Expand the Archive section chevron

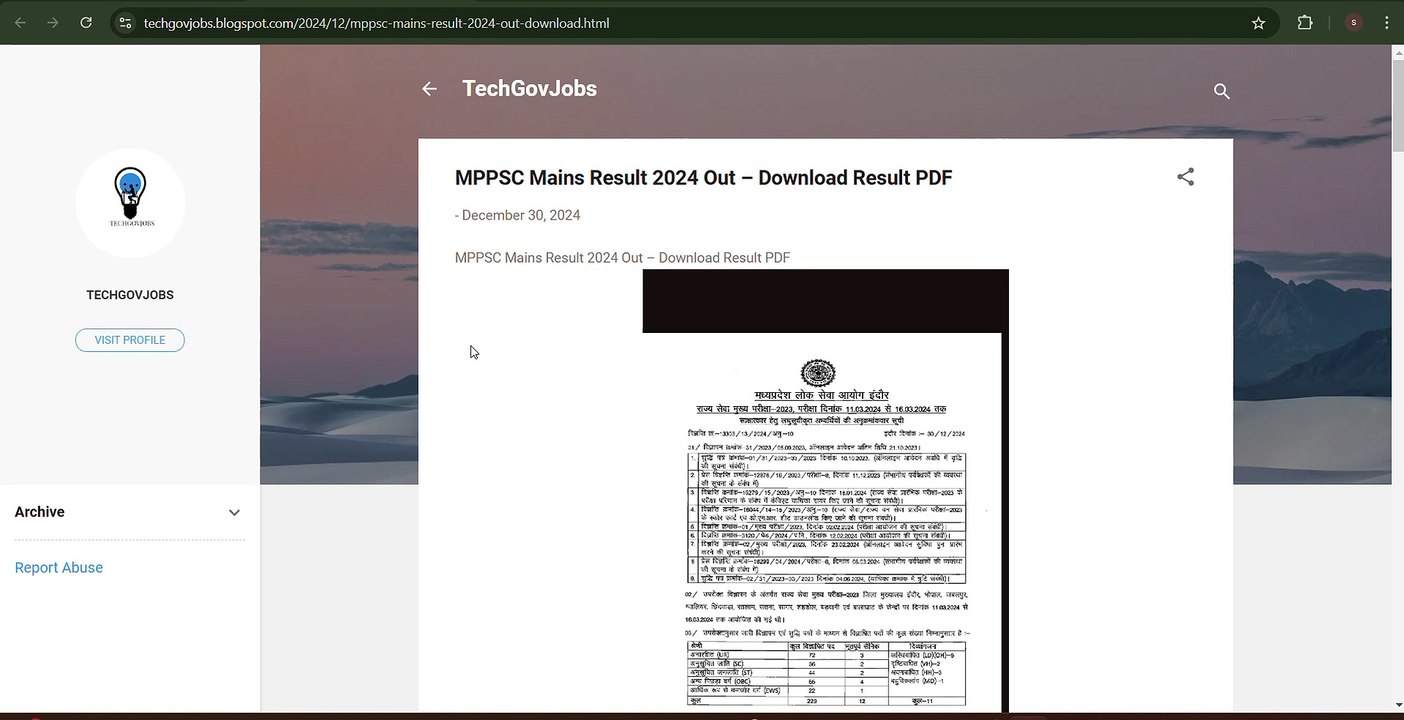[x=234, y=512]
